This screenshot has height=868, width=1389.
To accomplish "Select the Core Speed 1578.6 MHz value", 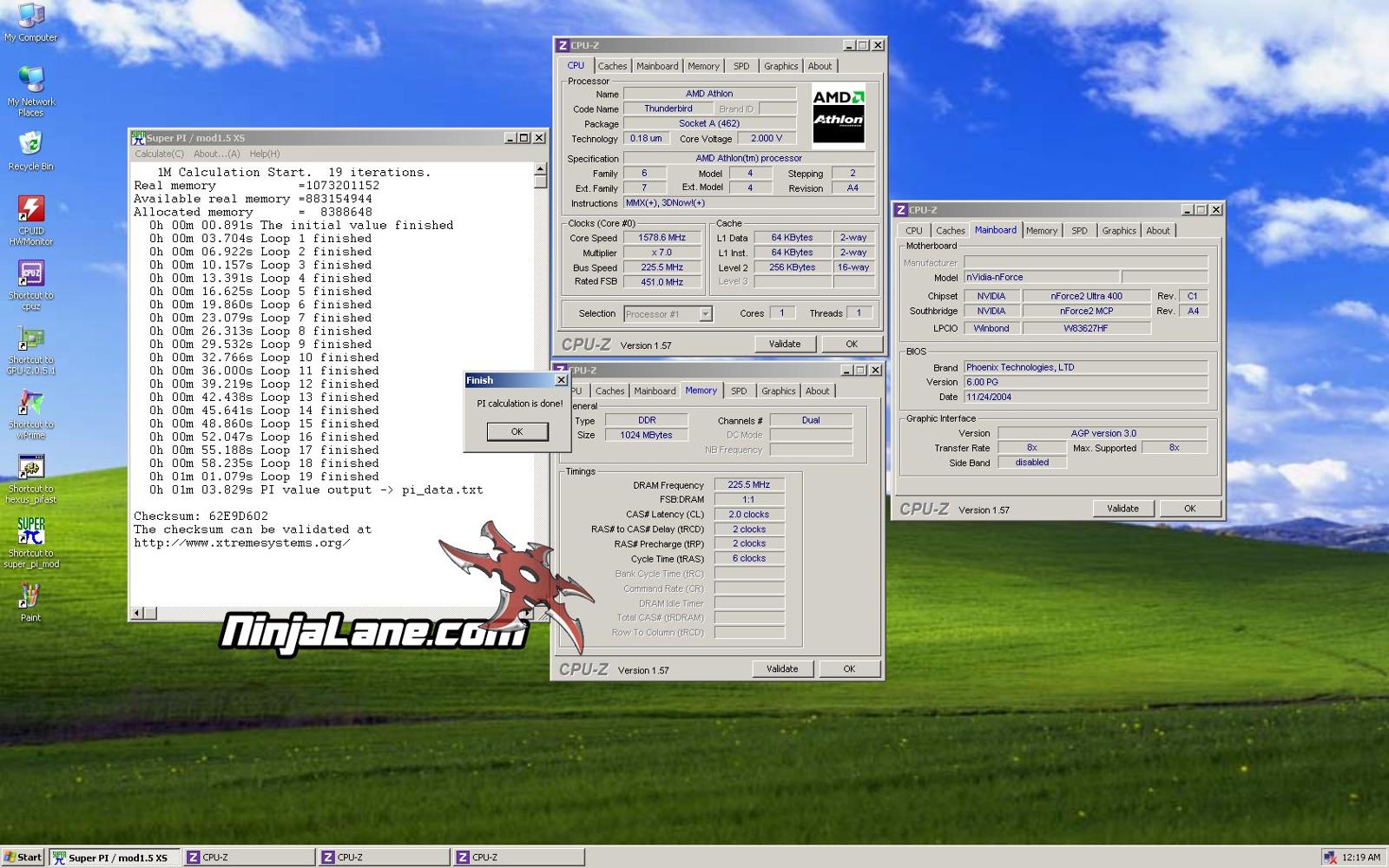I will (662, 238).
